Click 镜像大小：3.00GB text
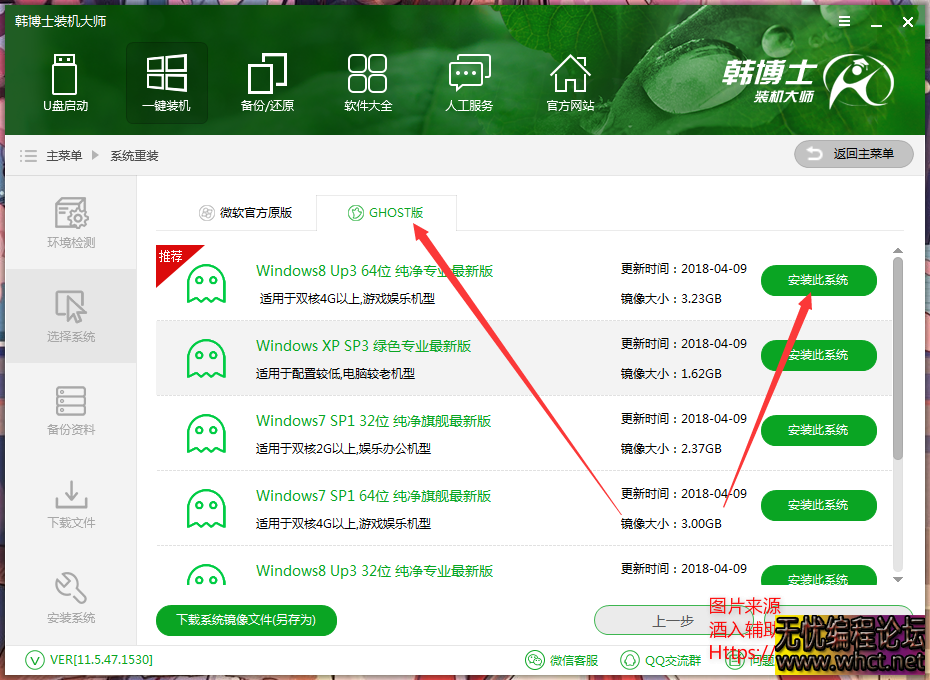 tap(671, 523)
